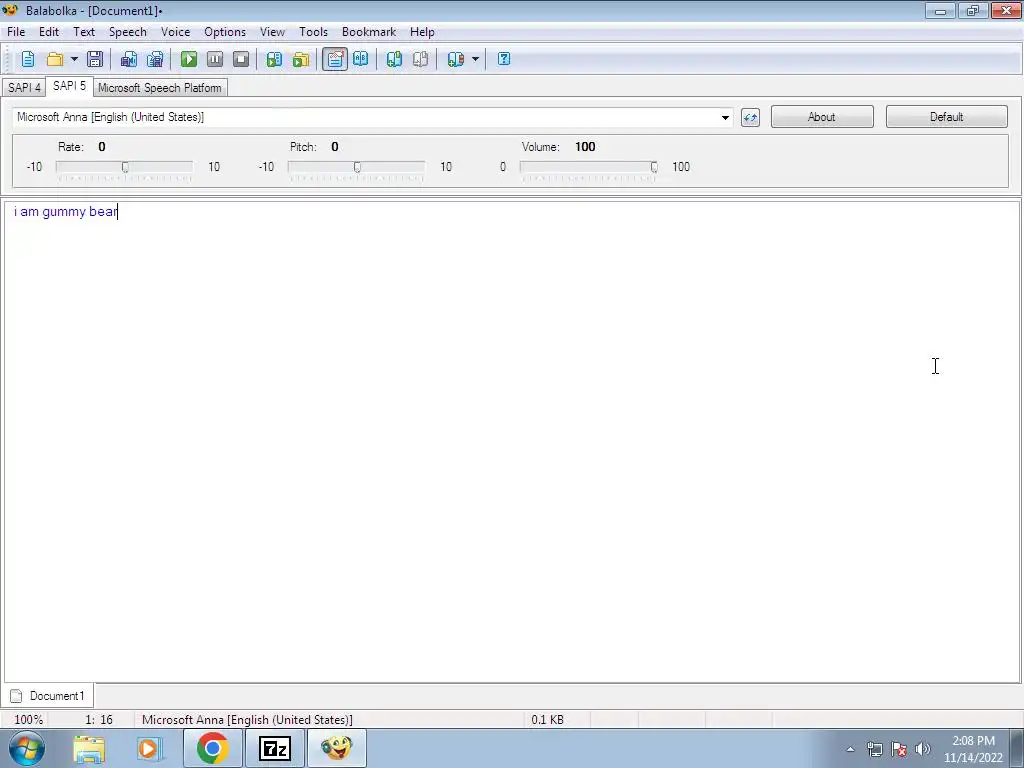1024x768 pixels.
Task: Click in the text area after 'i am gummy bear'
Action: click(120, 212)
